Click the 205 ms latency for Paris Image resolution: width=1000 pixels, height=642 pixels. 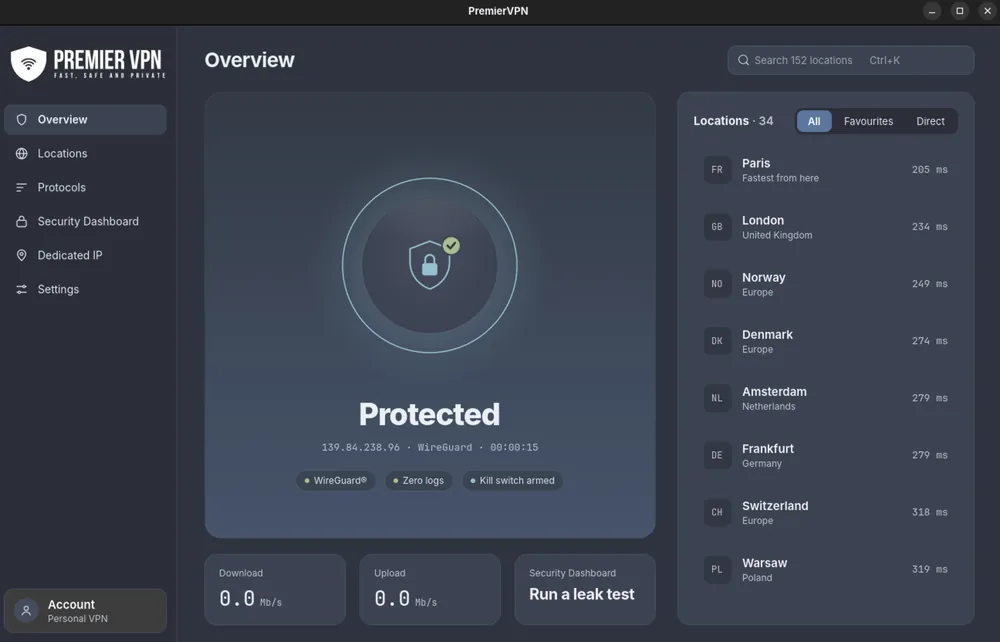coord(929,170)
